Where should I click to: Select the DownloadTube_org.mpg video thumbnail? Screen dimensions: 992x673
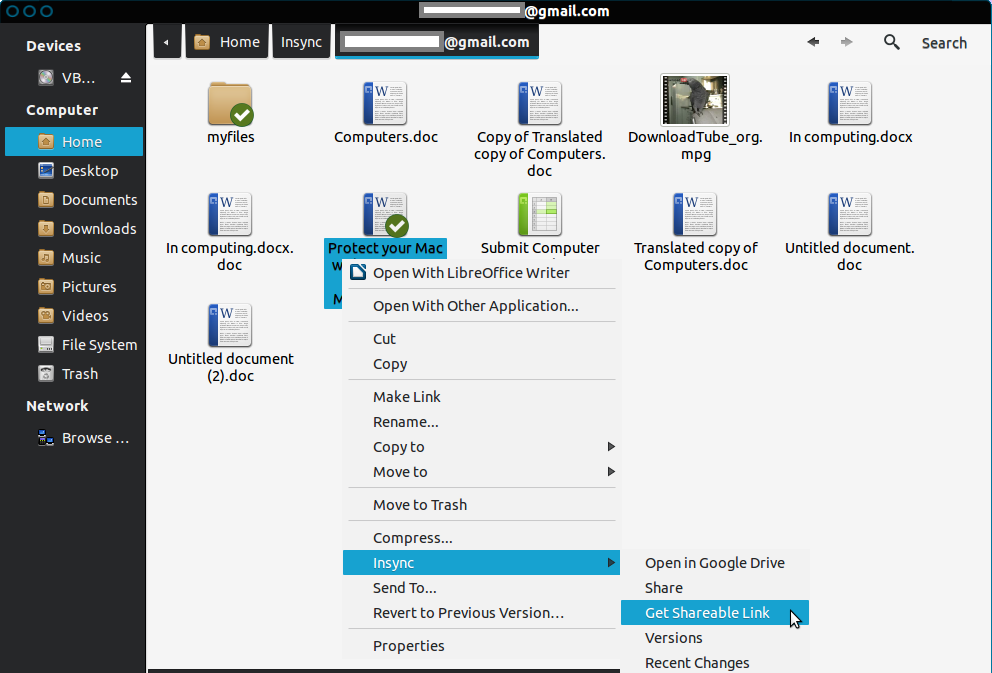695,100
